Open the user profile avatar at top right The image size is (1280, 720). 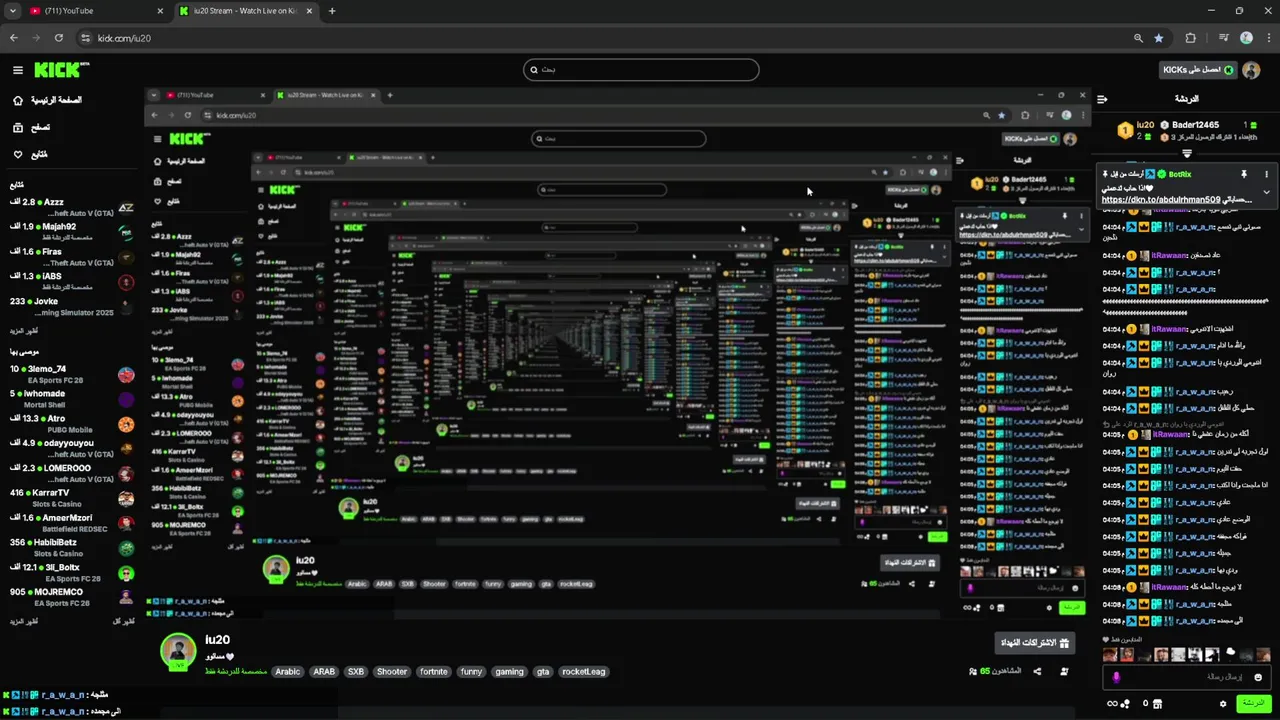(x=1251, y=70)
